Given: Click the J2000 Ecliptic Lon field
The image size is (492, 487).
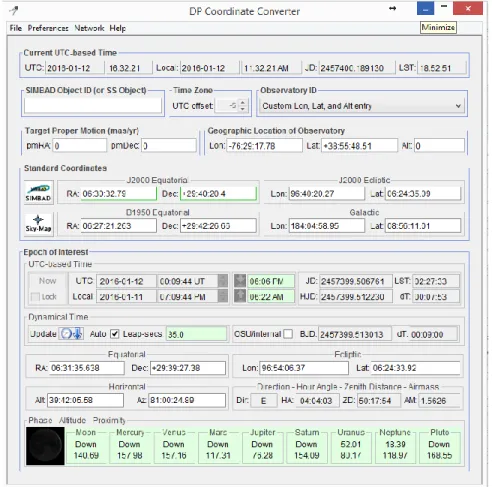Looking at the screenshot, I should tap(327, 194).
